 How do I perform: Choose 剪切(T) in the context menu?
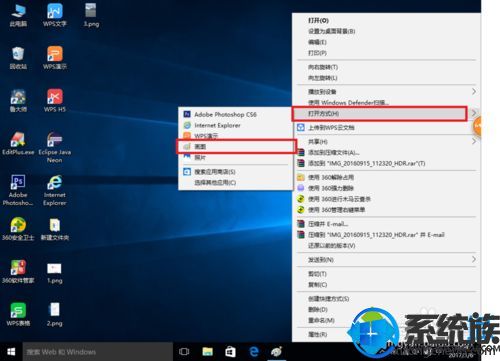[387, 274]
